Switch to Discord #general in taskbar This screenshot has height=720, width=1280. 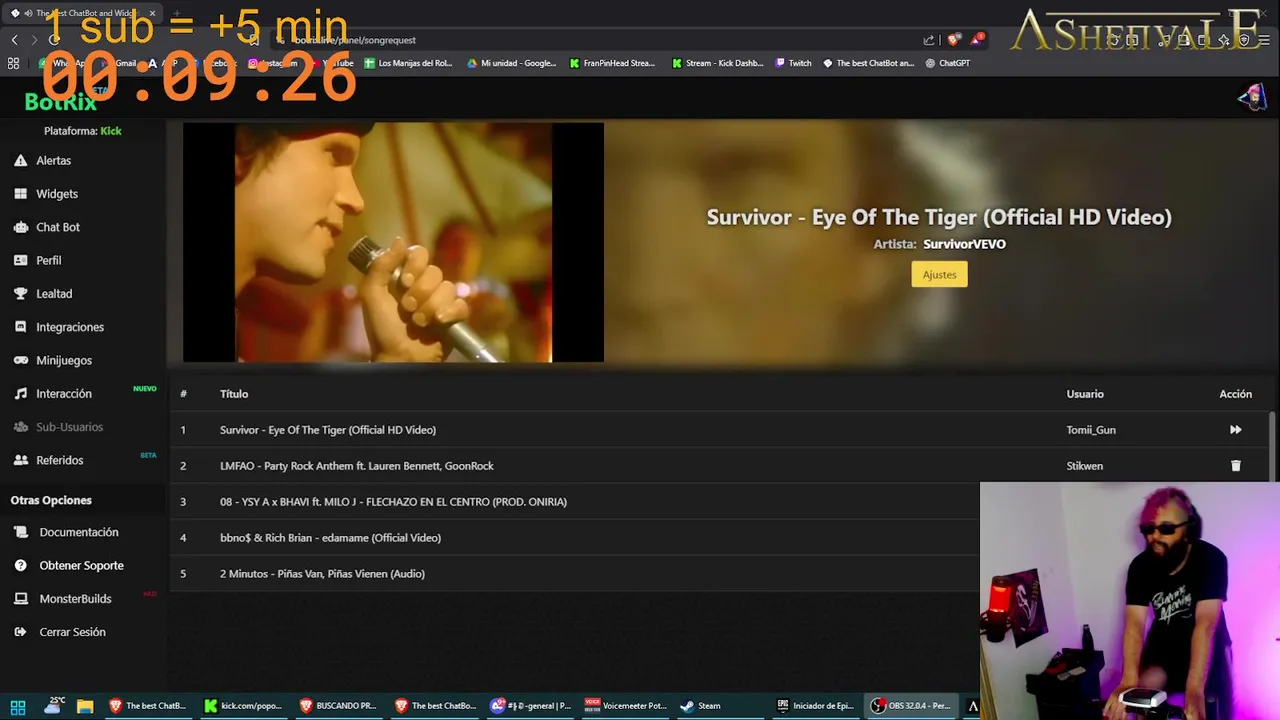(530, 706)
